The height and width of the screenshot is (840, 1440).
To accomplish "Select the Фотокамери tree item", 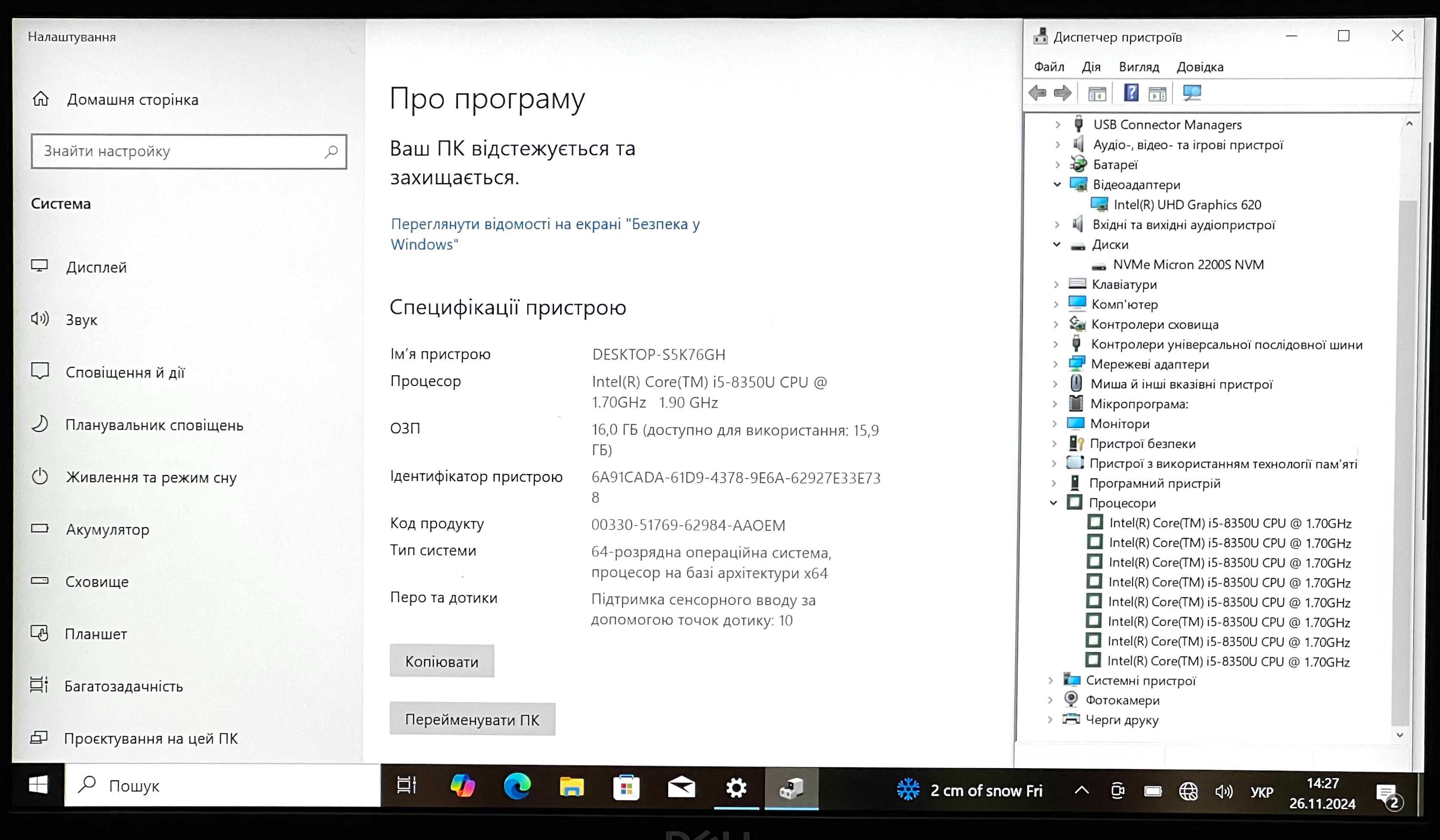I will tap(1122, 700).
